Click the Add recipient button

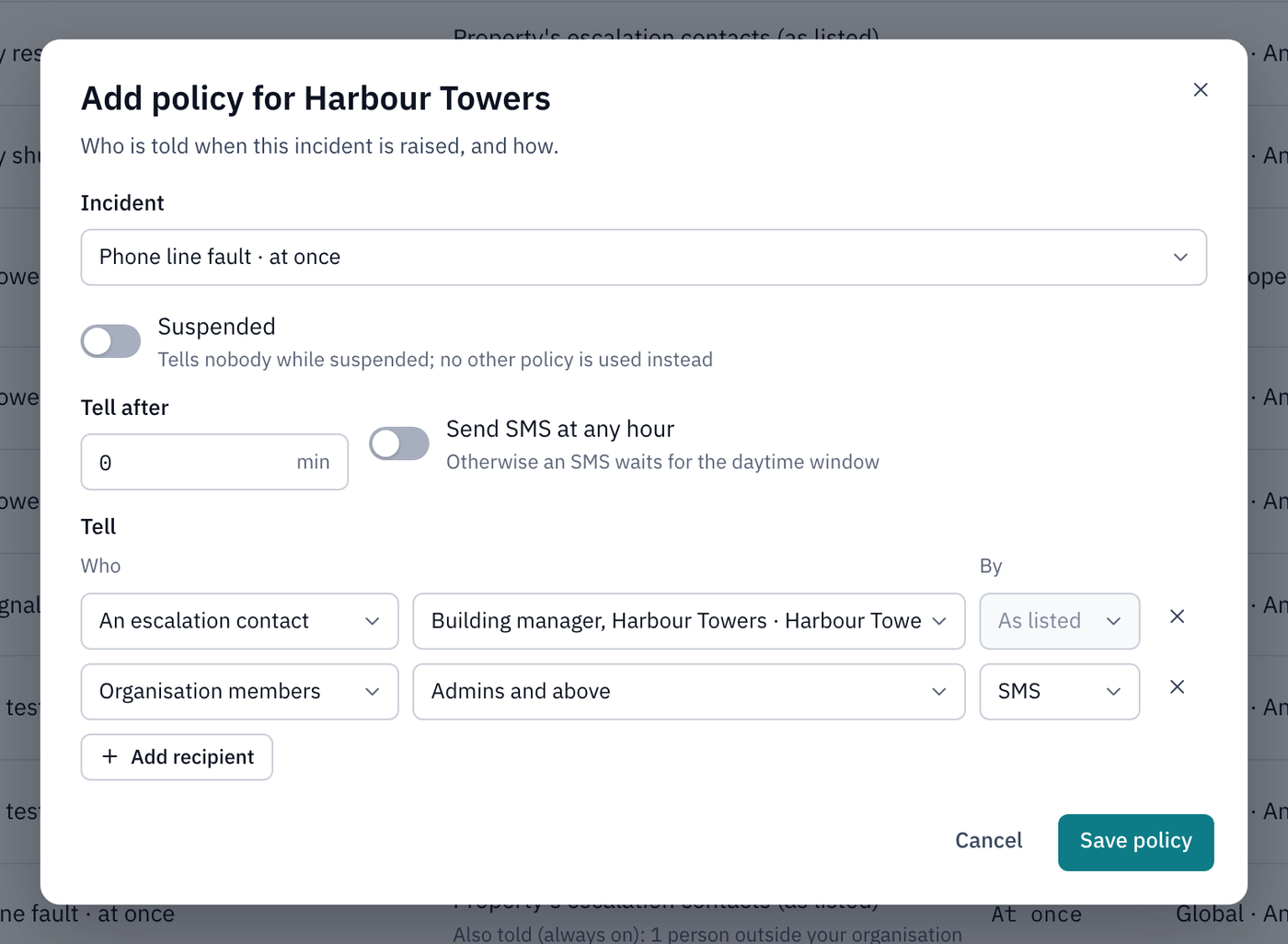point(177,757)
